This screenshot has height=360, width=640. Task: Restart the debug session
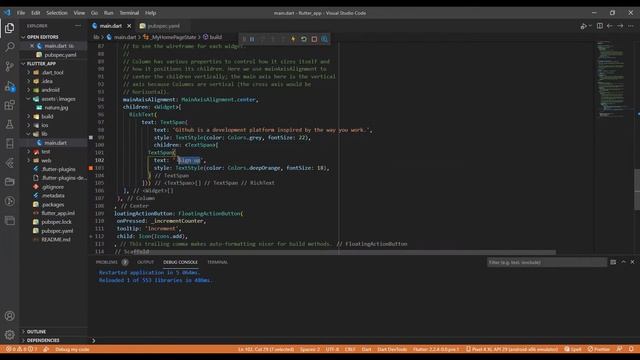(304, 39)
